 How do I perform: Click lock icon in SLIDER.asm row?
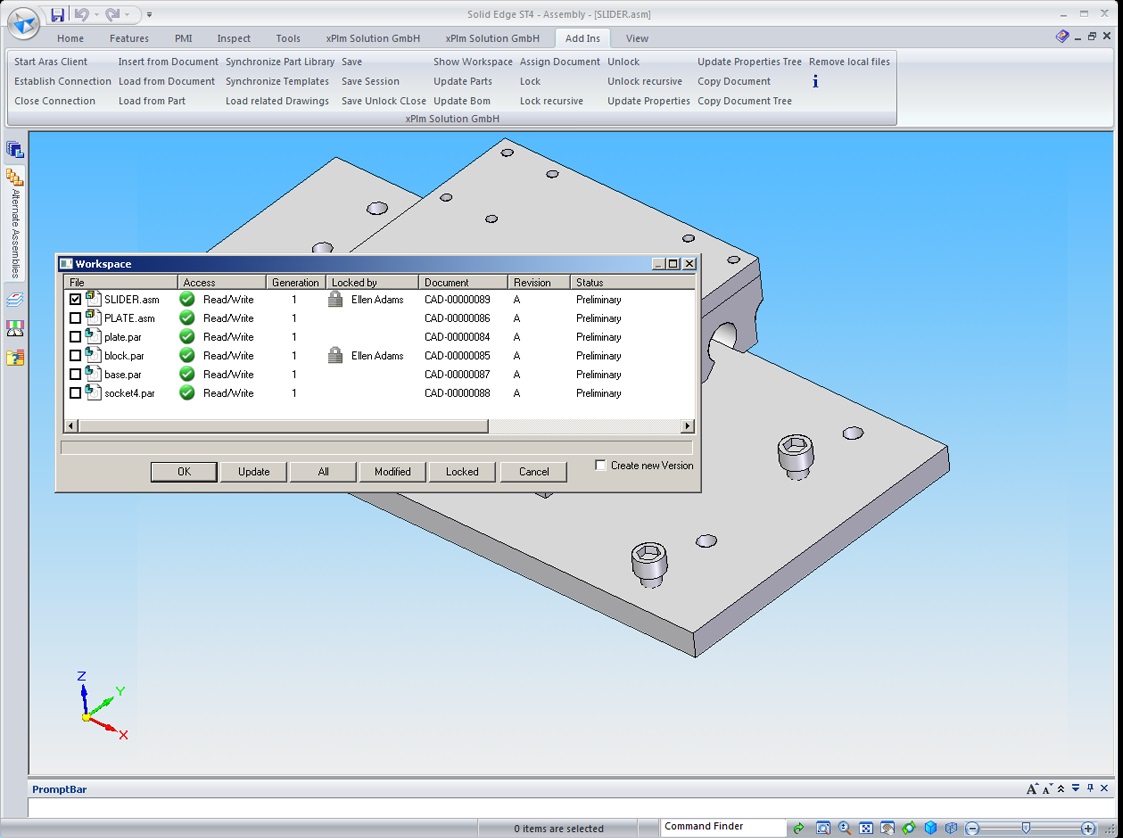tap(335, 299)
